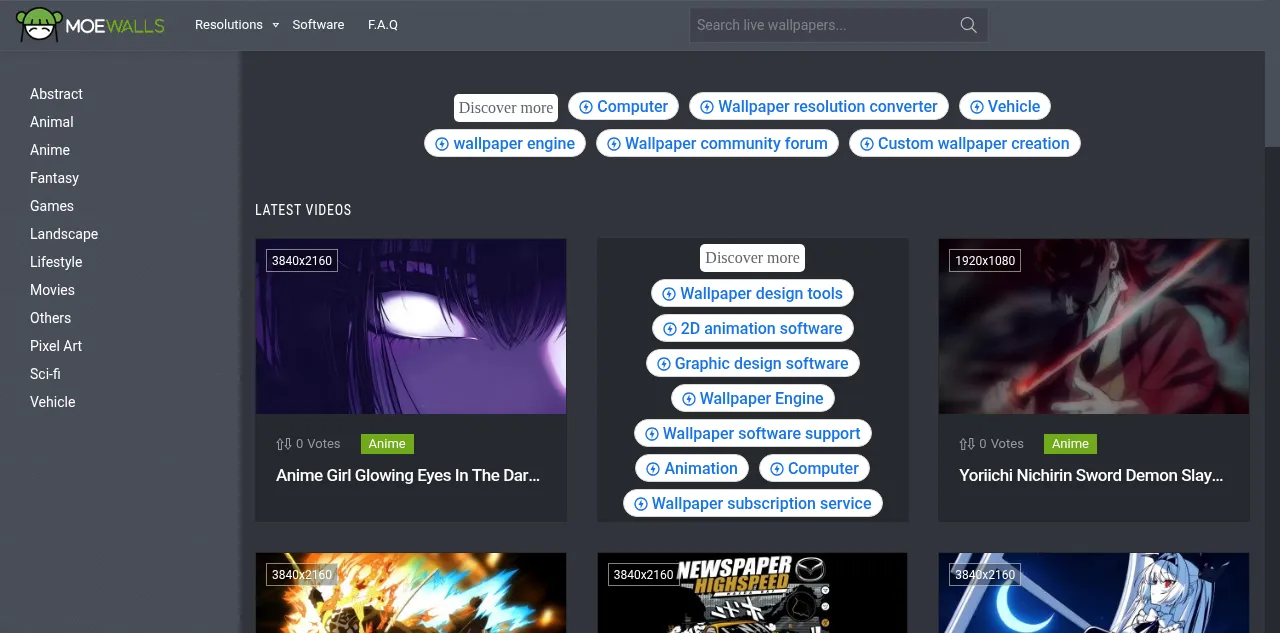
Task: Click the search magnifier icon
Action: coord(968,25)
